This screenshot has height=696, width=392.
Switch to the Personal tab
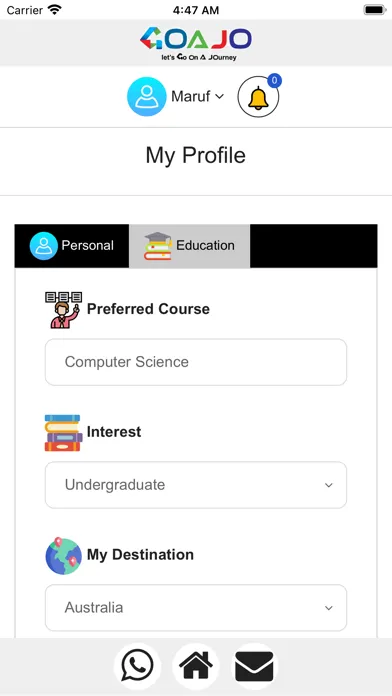72,246
